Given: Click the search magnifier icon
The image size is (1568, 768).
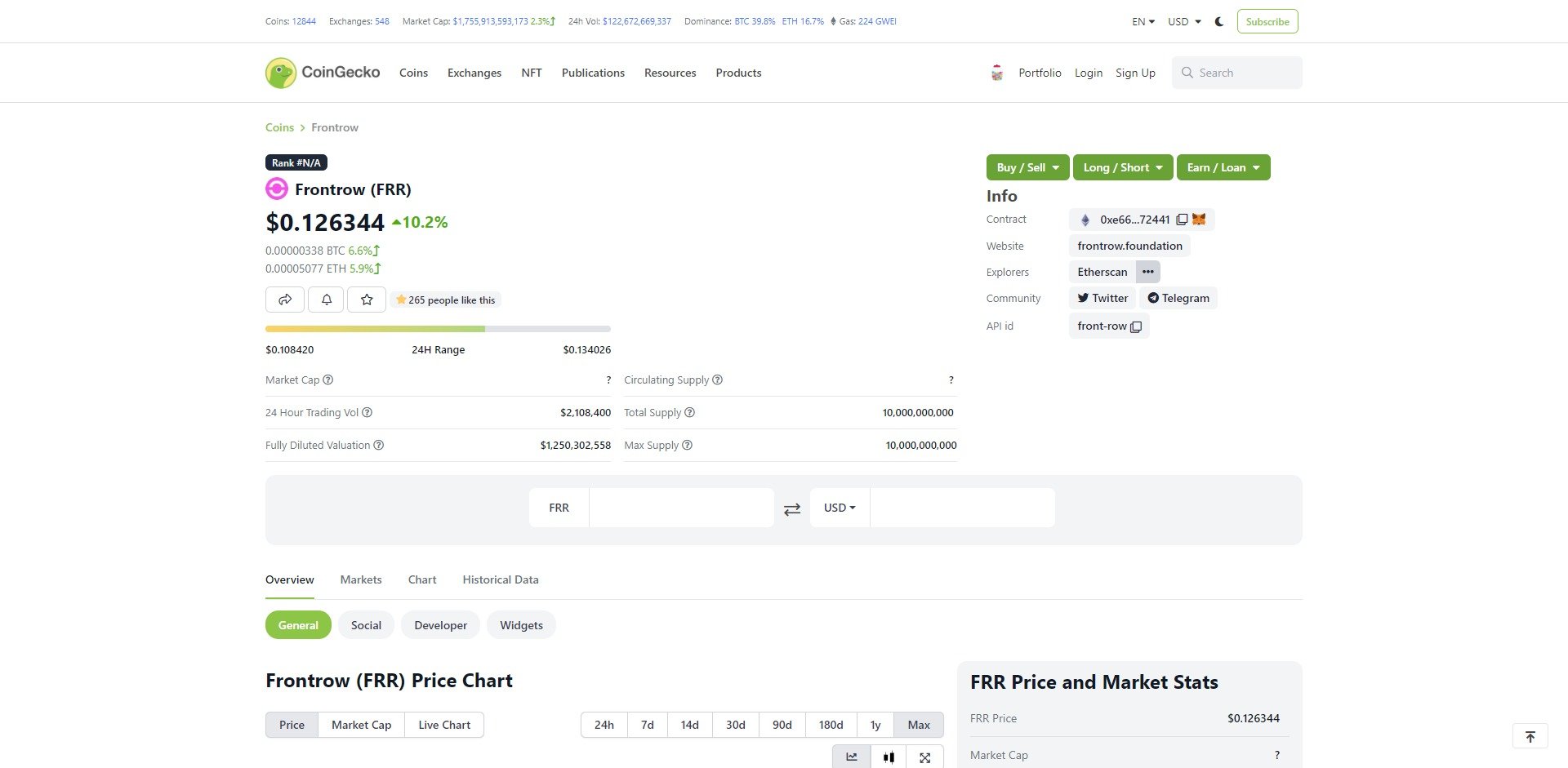Looking at the screenshot, I should tap(1187, 73).
